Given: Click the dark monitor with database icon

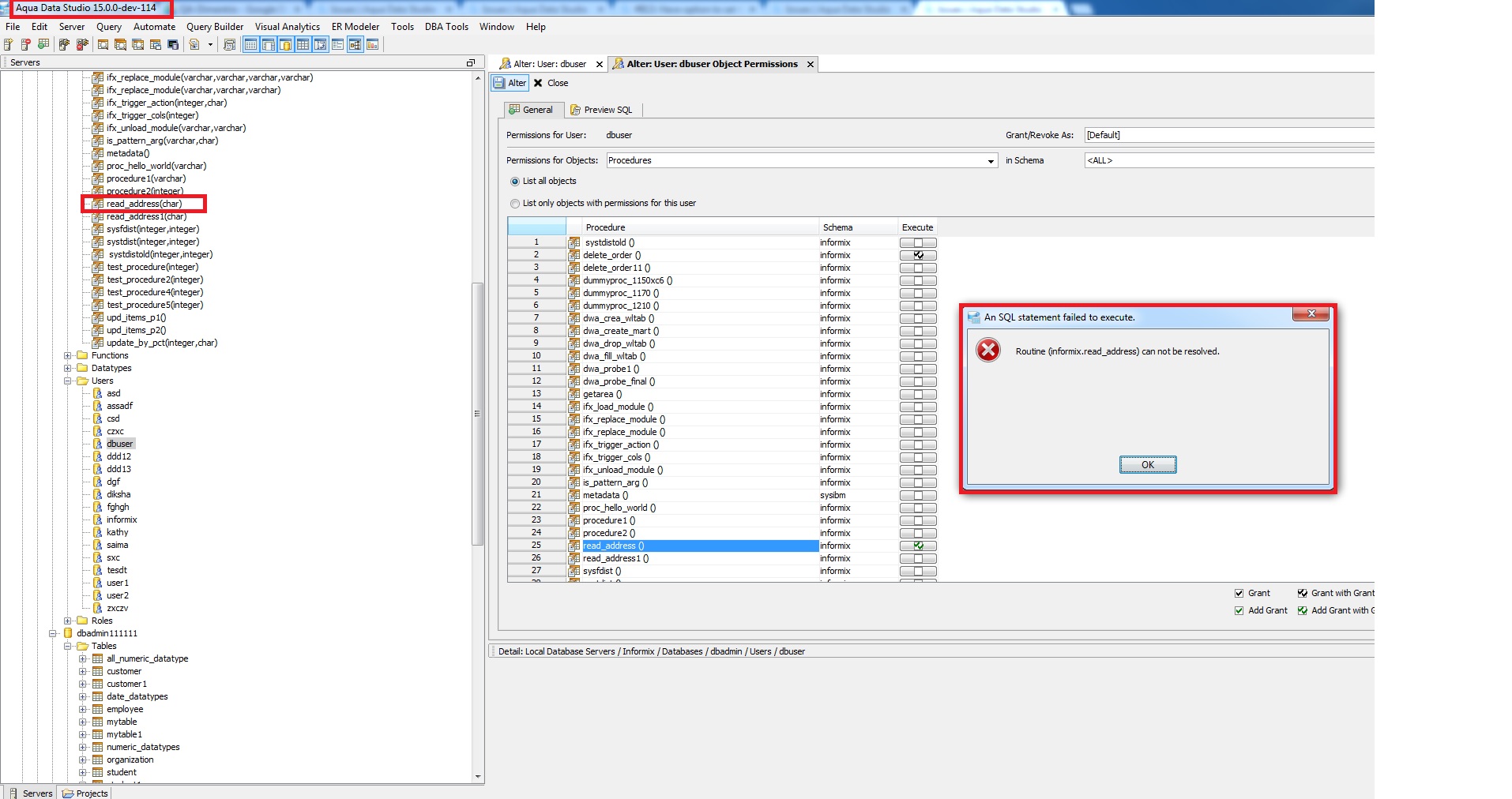Looking at the screenshot, I should [x=173, y=44].
